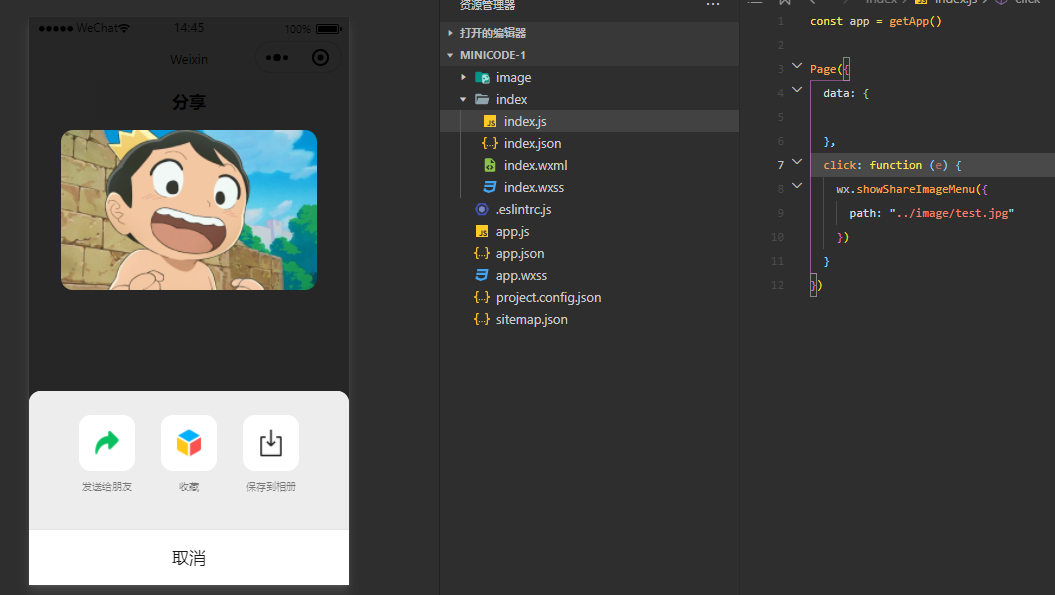This screenshot has width=1055, height=595.
Task: Tap the colorful cube favorites icon
Action: tap(189, 443)
